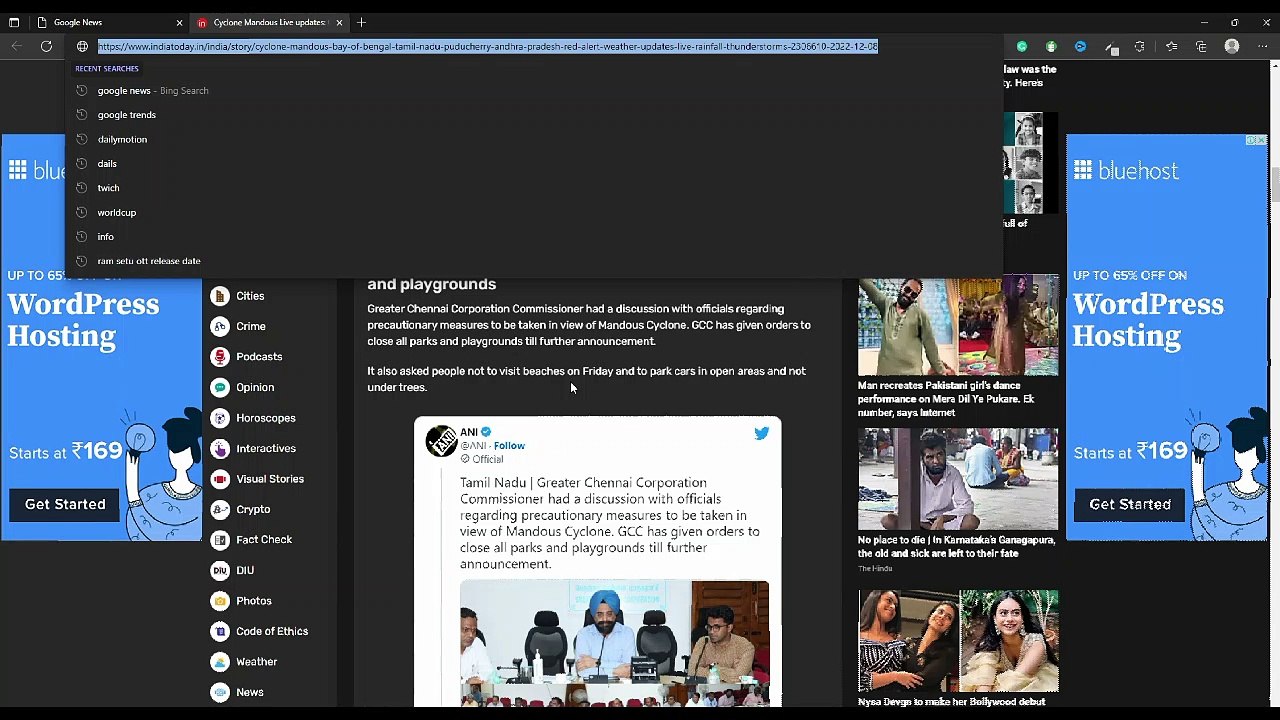The width and height of the screenshot is (1280, 720).
Task: Read 'No place to die' Ganagapura headline
Action: (956, 547)
